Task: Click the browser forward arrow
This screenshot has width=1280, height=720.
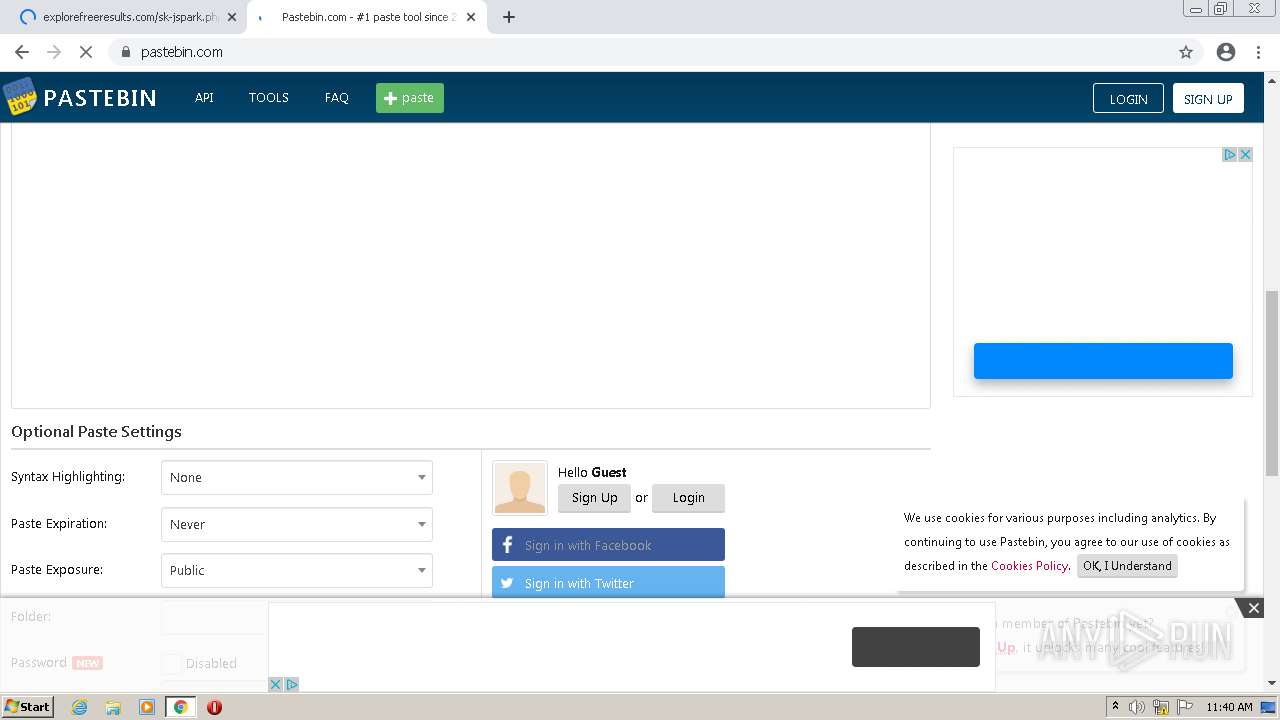Action: coord(54,52)
